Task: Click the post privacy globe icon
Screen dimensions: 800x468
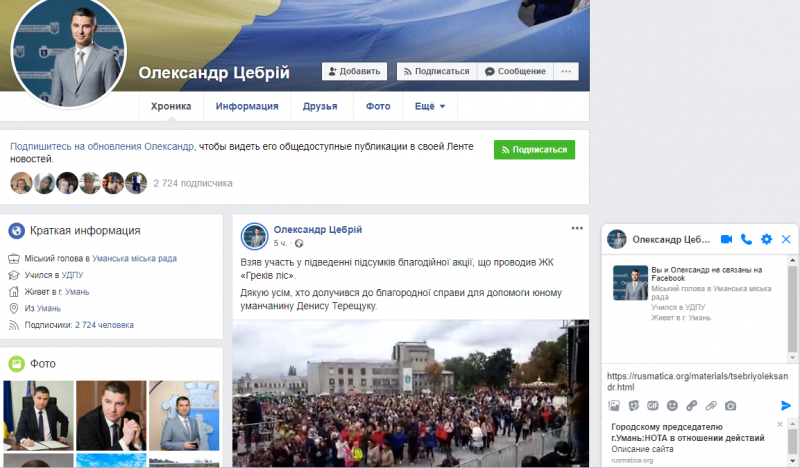Action: pos(299,243)
